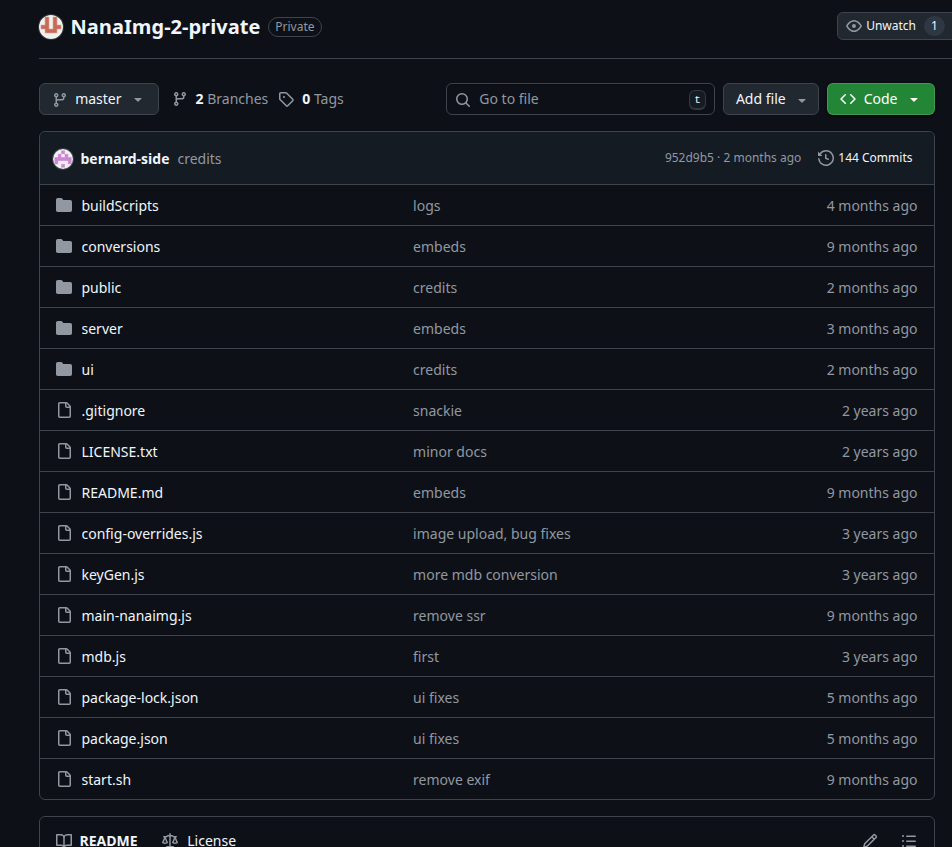Open the 'more mdb conversion' commit message
The image size is (952, 847).
[x=485, y=574]
